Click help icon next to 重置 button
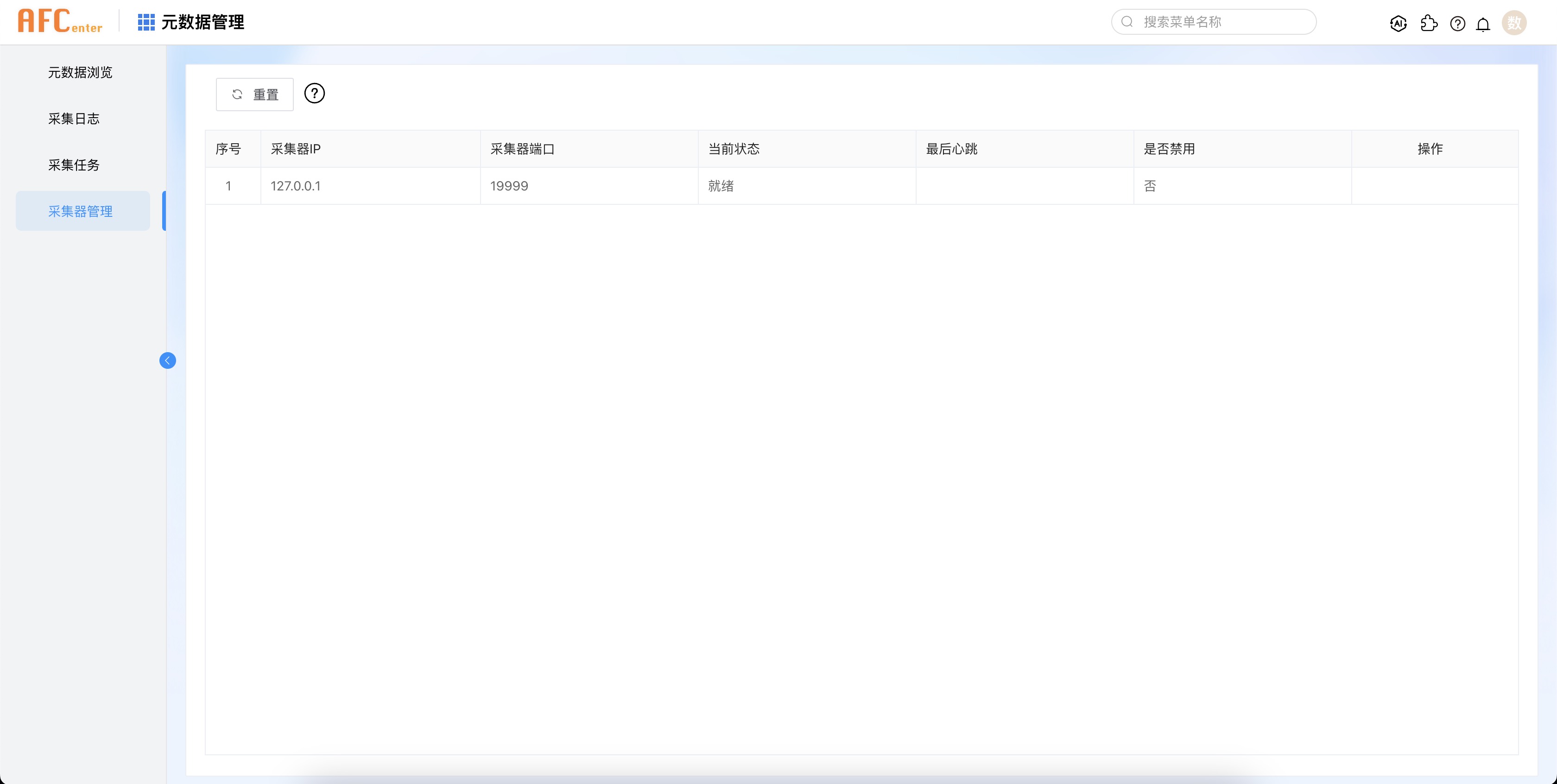 tap(314, 94)
